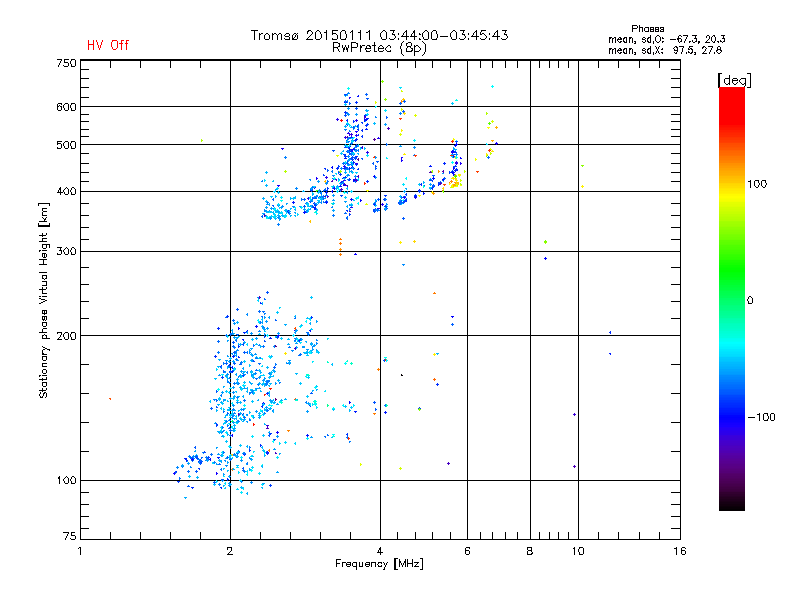Click the x-axis tick label '1'
This screenshot has width=800, height=600.
(x=80, y=551)
